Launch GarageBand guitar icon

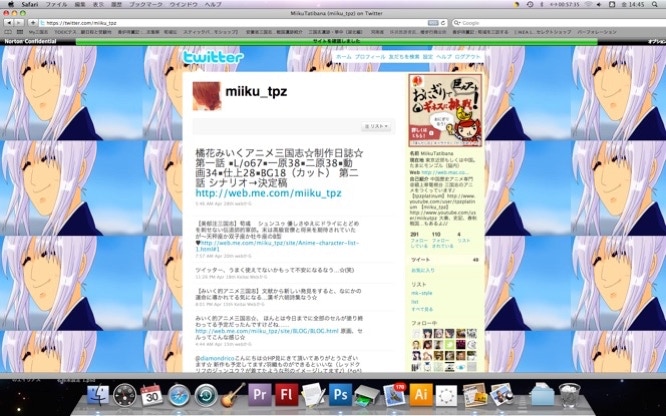coord(233,395)
